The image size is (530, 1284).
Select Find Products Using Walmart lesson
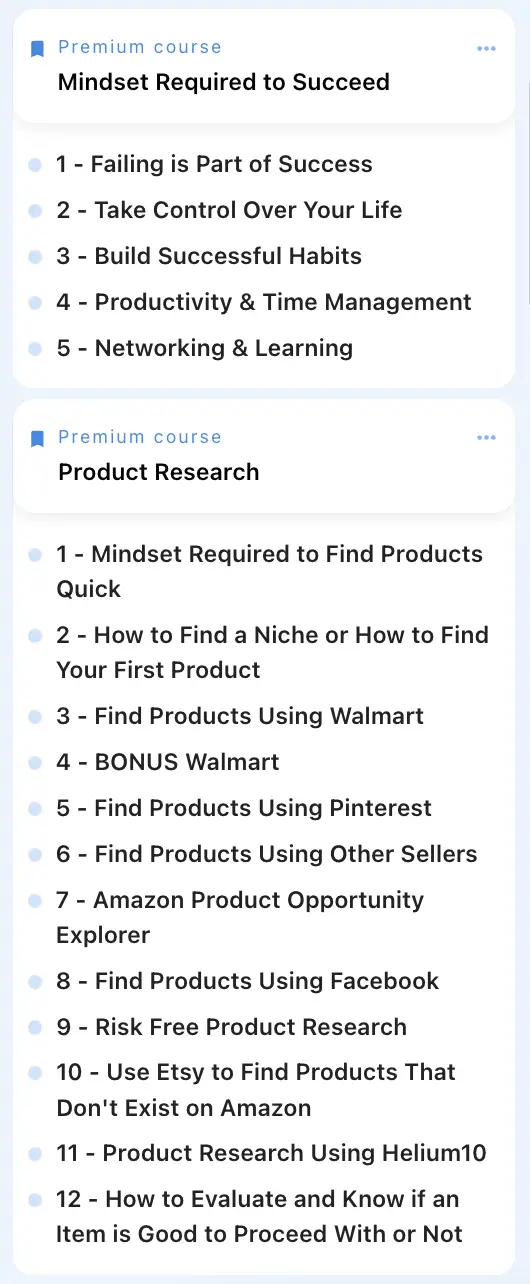240,716
